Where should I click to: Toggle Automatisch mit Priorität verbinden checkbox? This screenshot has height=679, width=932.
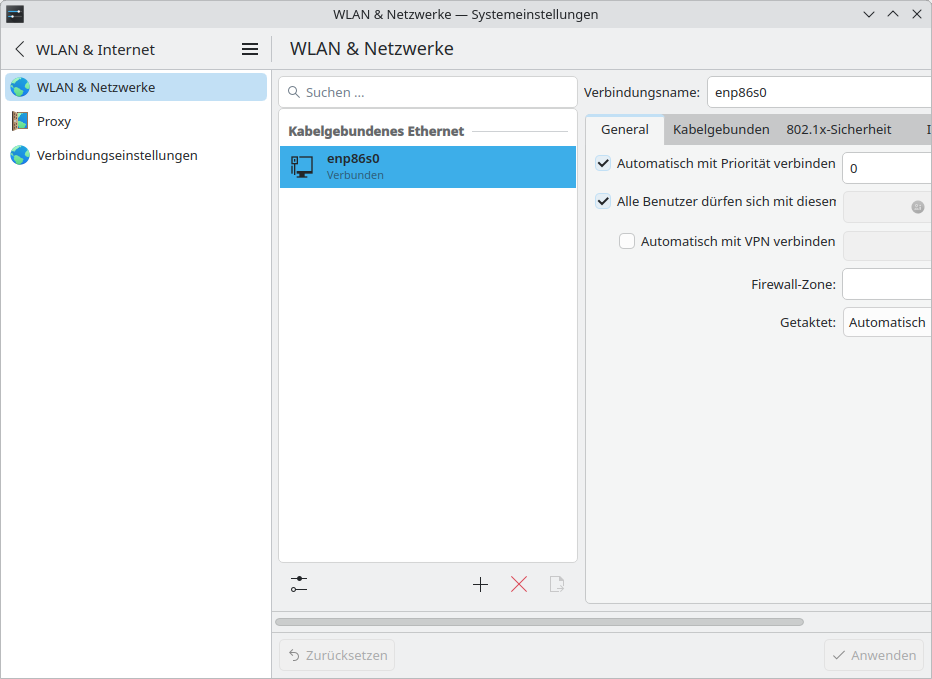603,163
